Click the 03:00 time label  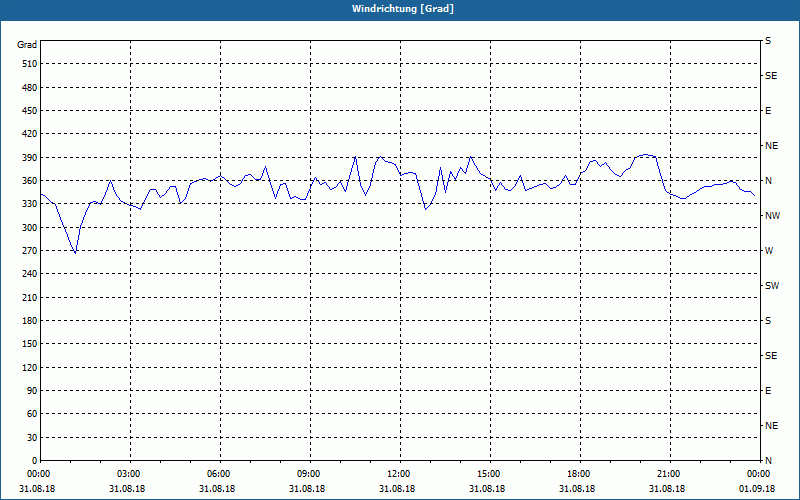coord(128,474)
